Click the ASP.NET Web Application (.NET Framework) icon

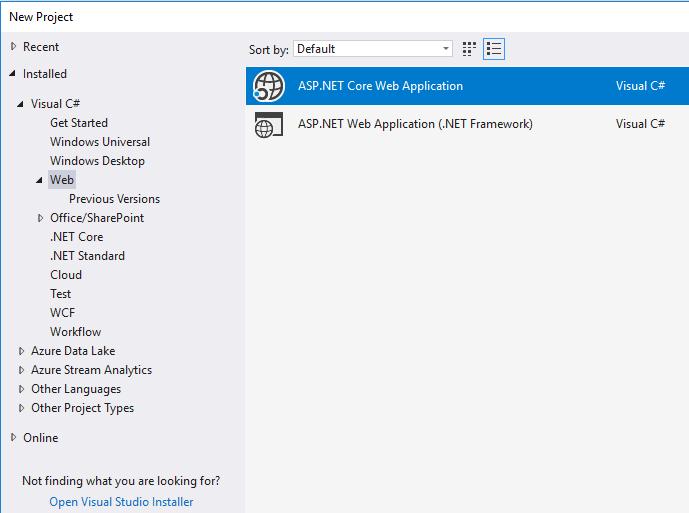268,124
